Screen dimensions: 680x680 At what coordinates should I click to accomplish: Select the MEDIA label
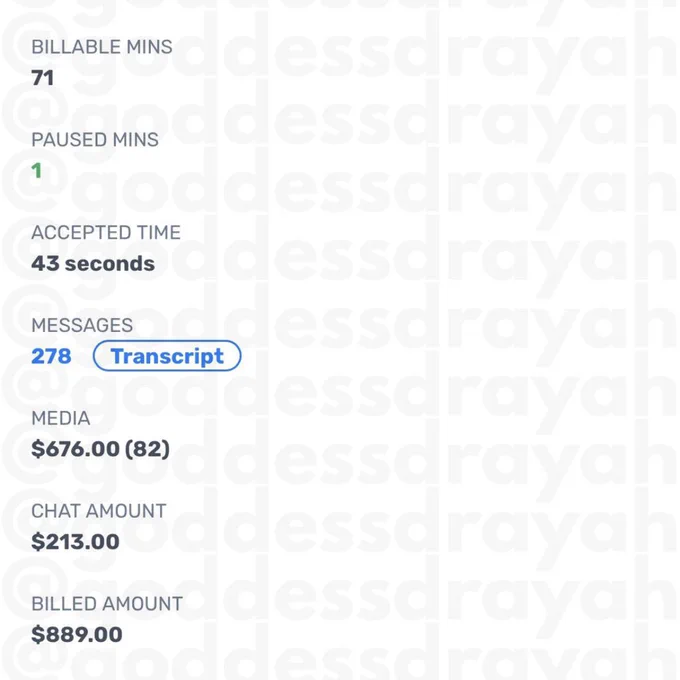(61, 418)
